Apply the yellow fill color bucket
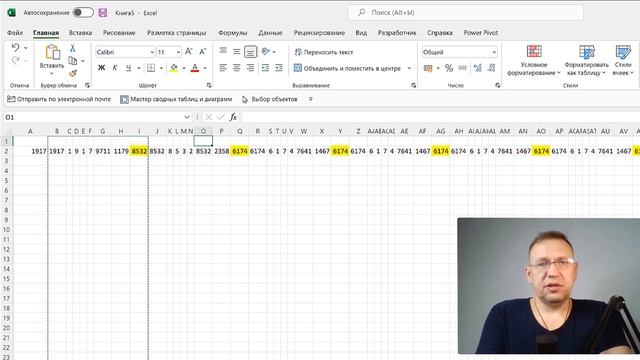This screenshot has height=360, width=640. point(174,68)
